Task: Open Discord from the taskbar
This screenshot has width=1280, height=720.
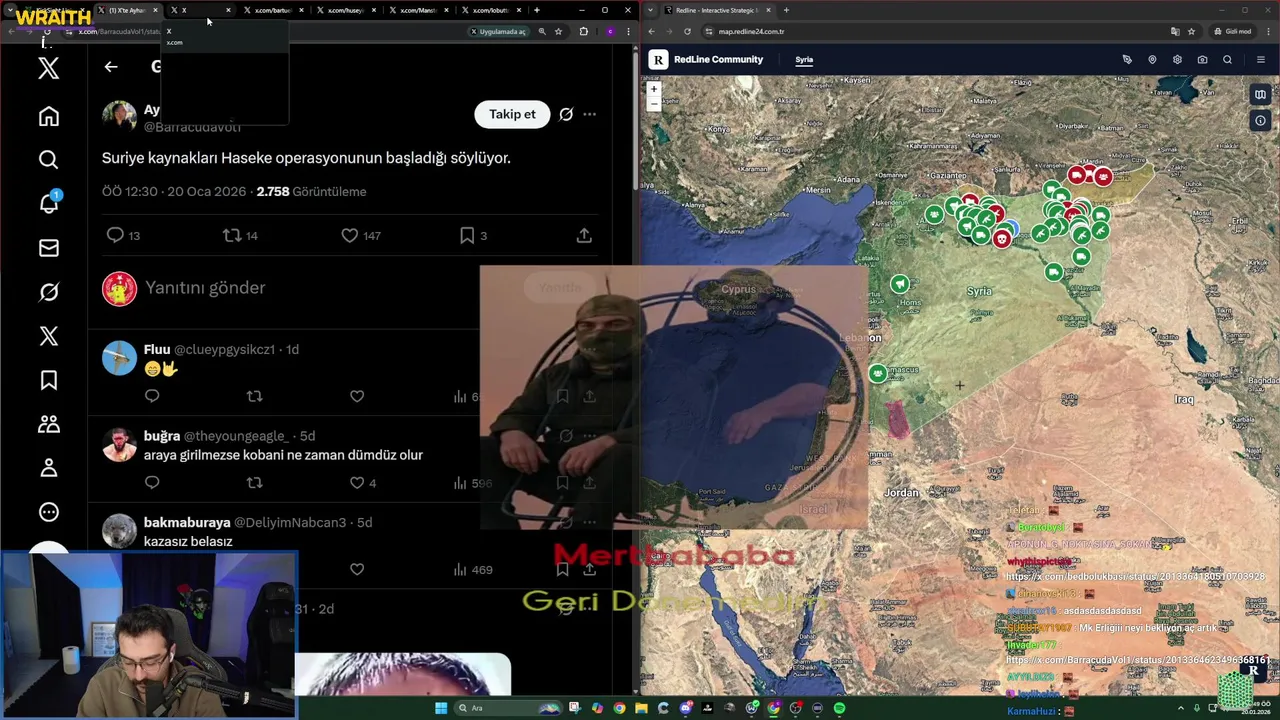Action: coord(686,708)
